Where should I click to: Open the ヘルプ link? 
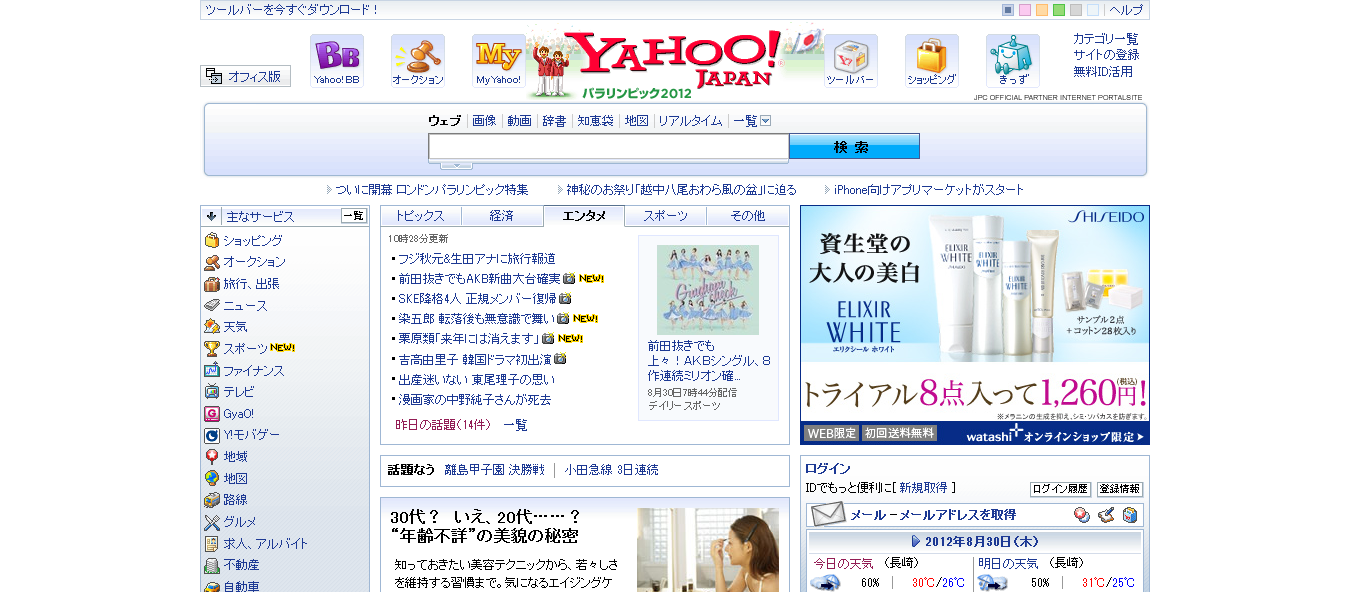(1126, 10)
